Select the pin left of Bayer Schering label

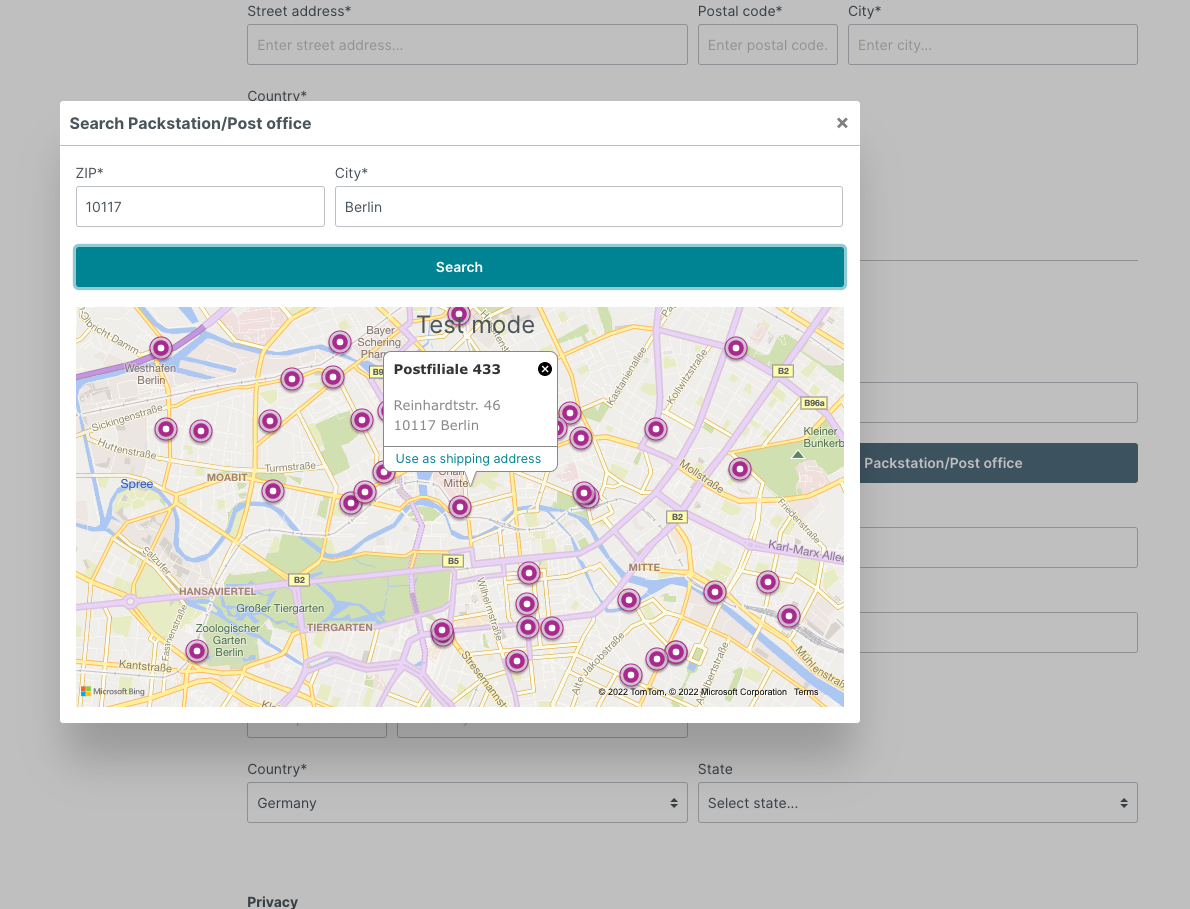click(340, 342)
